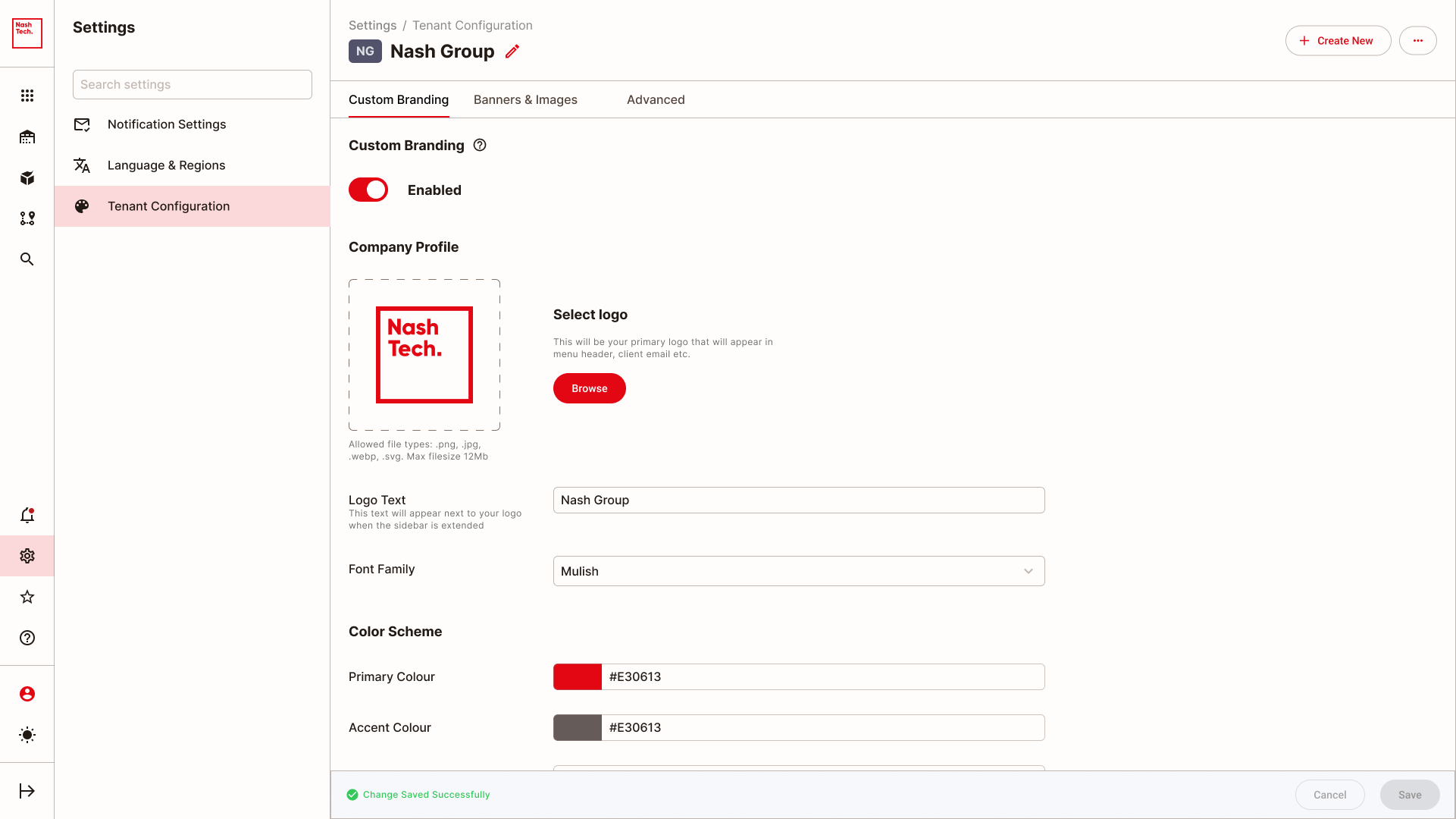Image resolution: width=1456 pixels, height=819 pixels.
Task: Click the favorites star icon in sidebar
Action: [x=27, y=597]
